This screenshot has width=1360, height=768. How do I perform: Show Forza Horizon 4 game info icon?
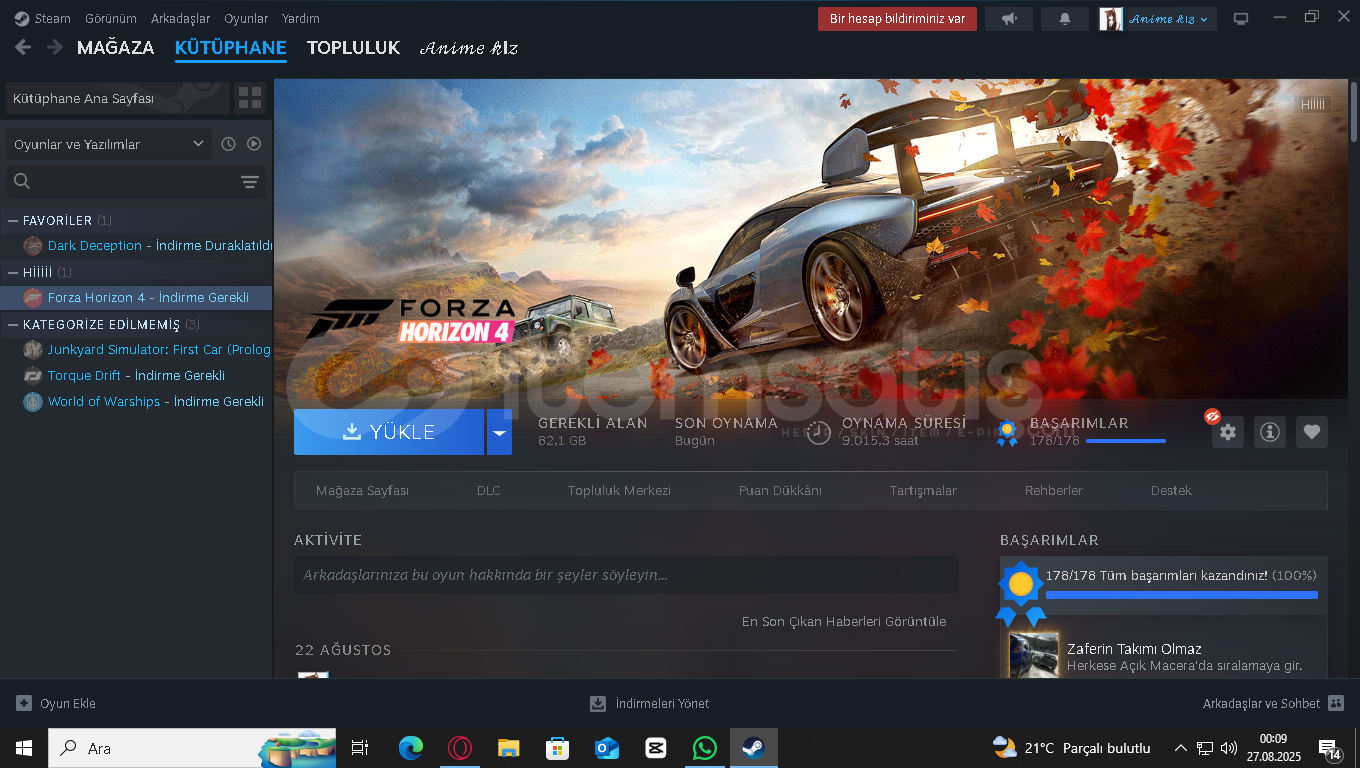(x=1270, y=432)
